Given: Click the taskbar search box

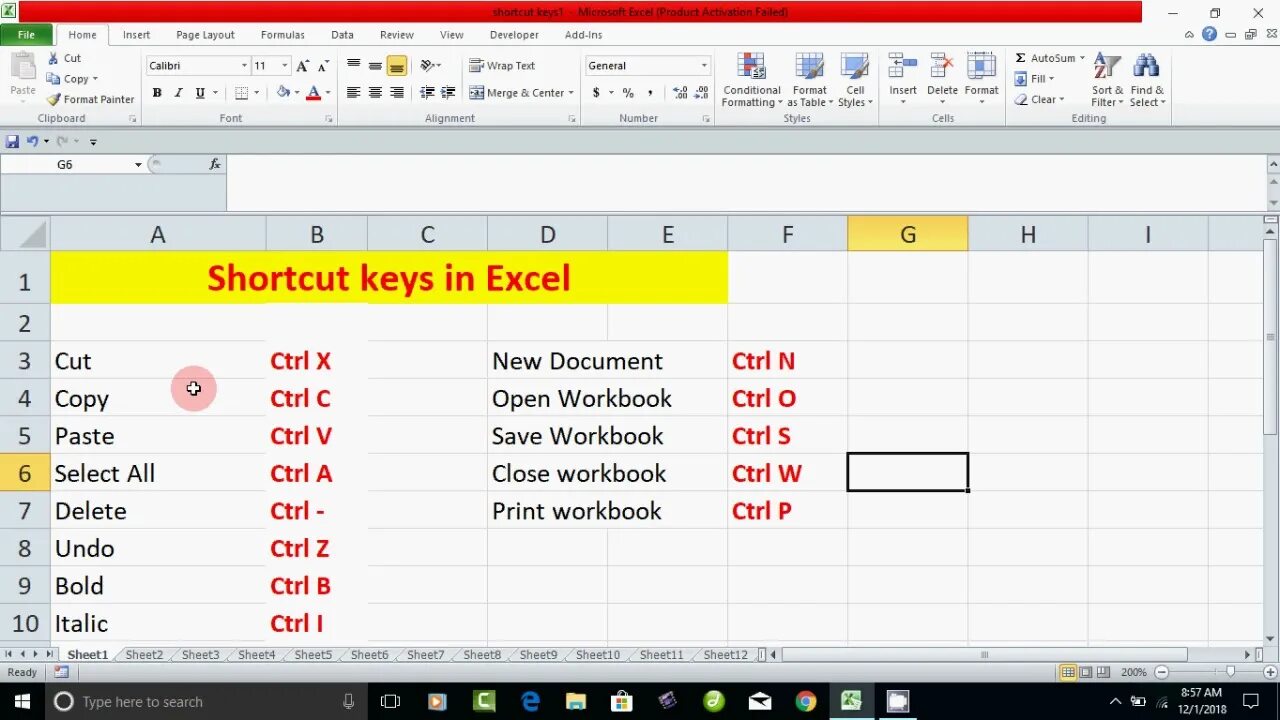Looking at the screenshot, I should click(x=205, y=702).
